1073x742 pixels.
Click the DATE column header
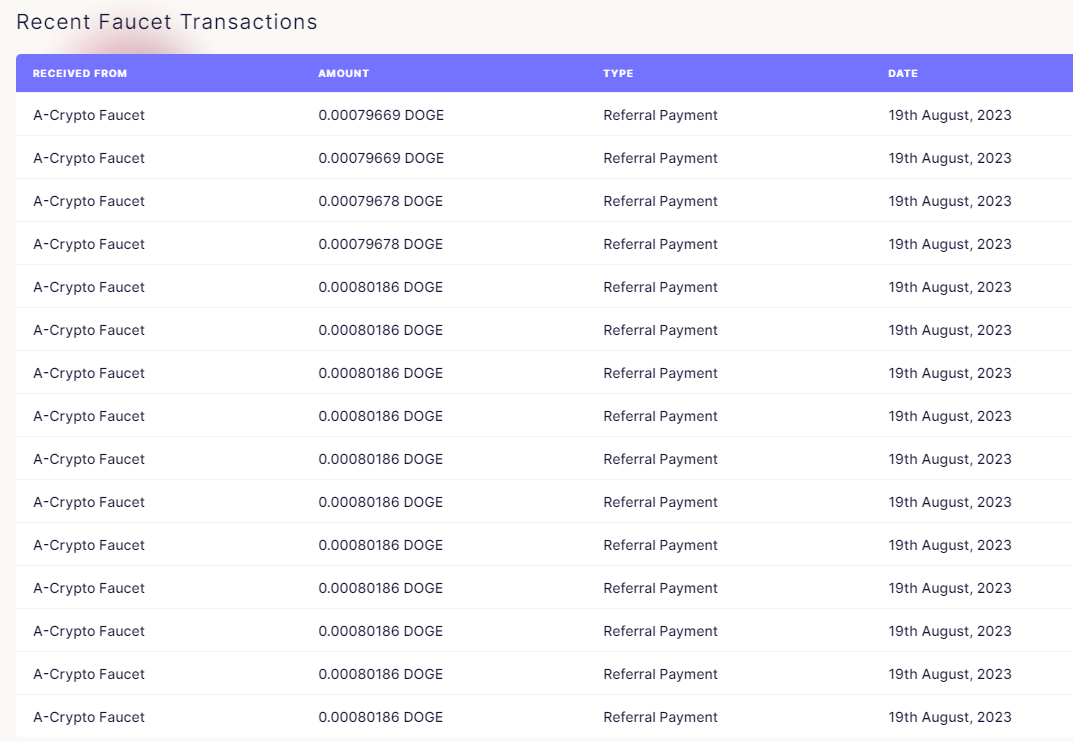(x=903, y=73)
